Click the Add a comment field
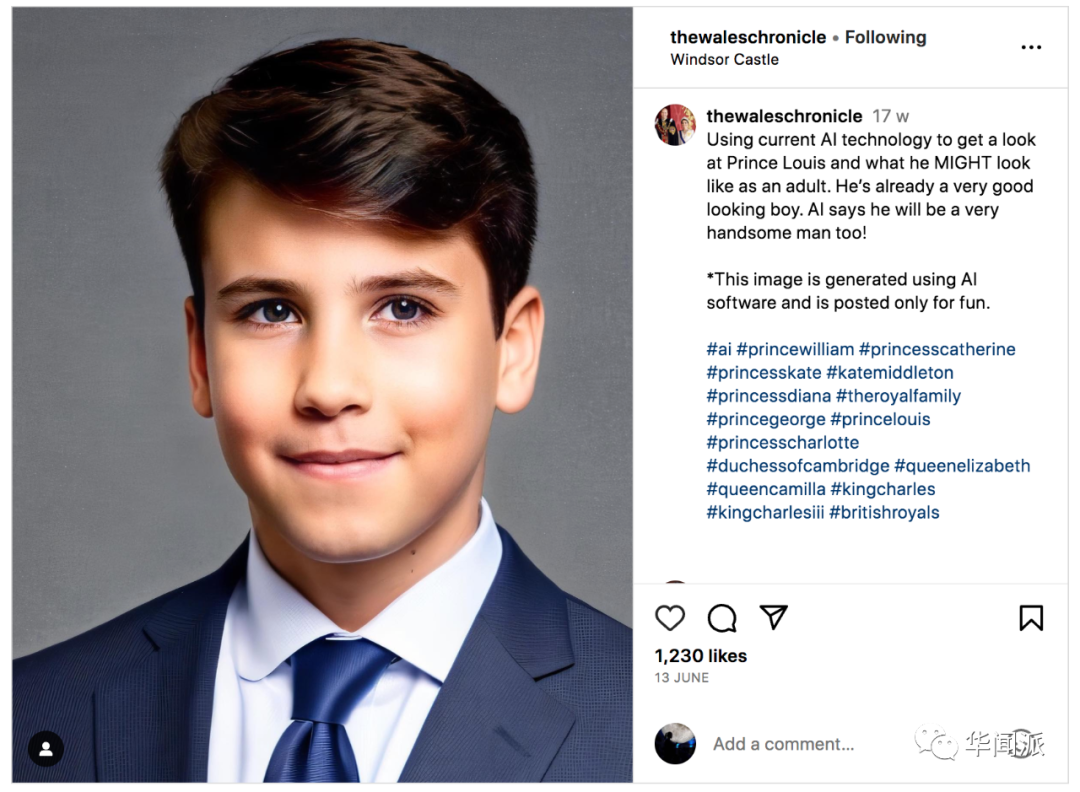The image size is (1080, 792). (783, 744)
